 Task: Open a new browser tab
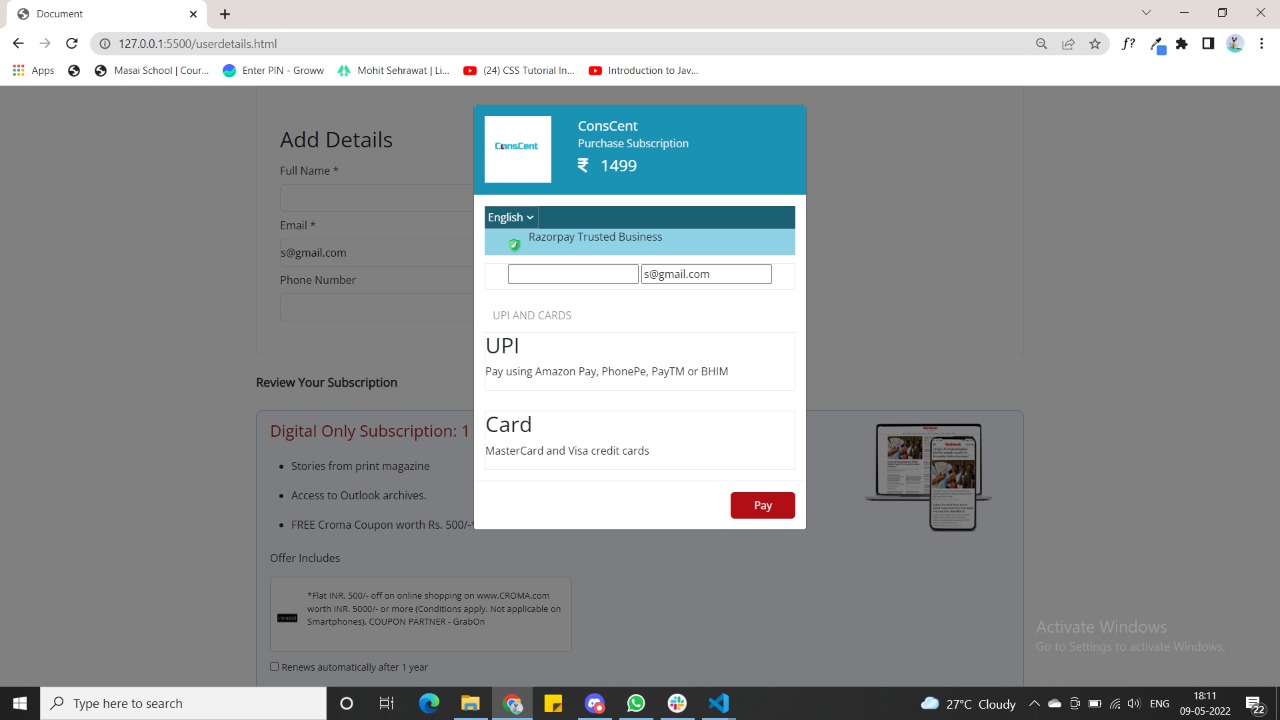pyautogui.click(x=224, y=14)
